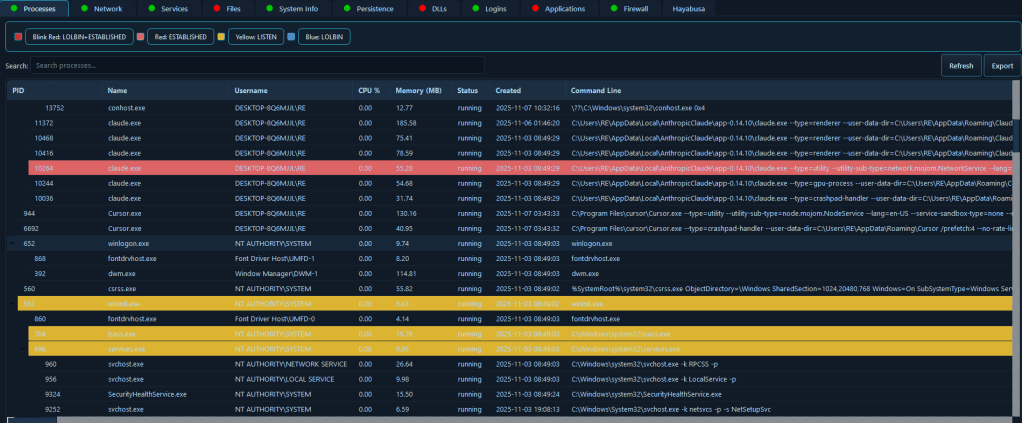Collapse the winlogon.exe process tree
The height and width of the screenshot is (423, 1022).
tap(12, 242)
